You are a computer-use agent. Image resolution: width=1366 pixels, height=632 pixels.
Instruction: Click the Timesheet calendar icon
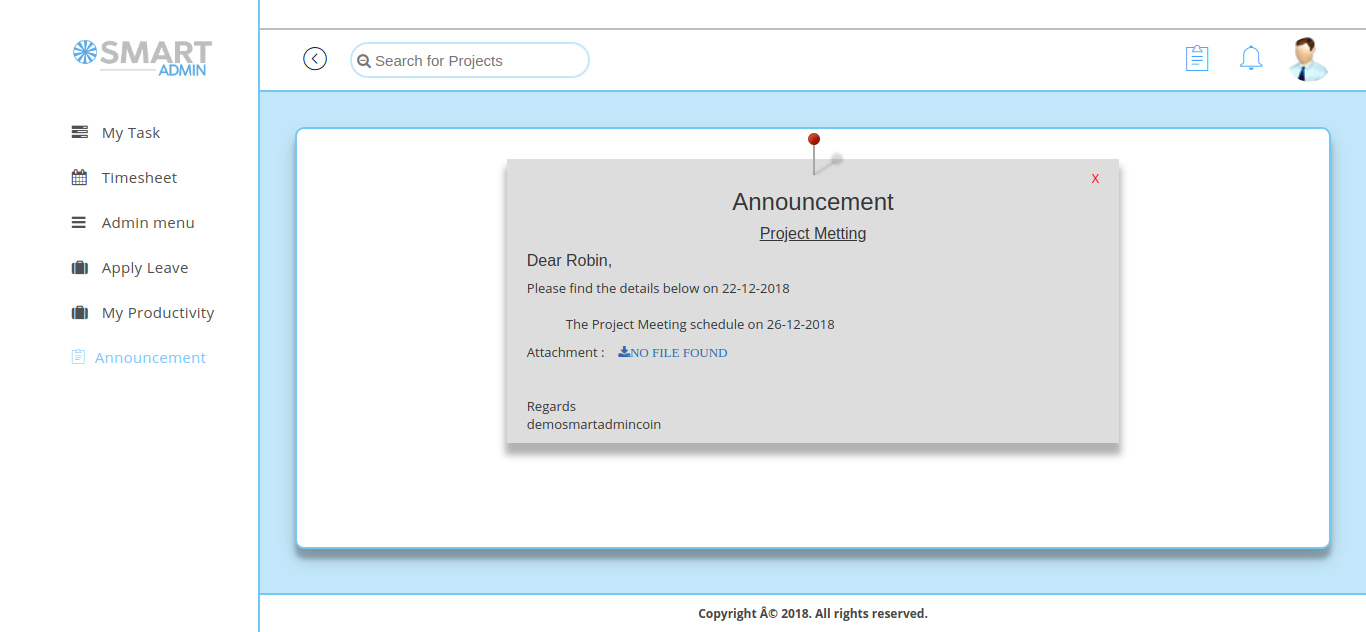(x=80, y=177)
